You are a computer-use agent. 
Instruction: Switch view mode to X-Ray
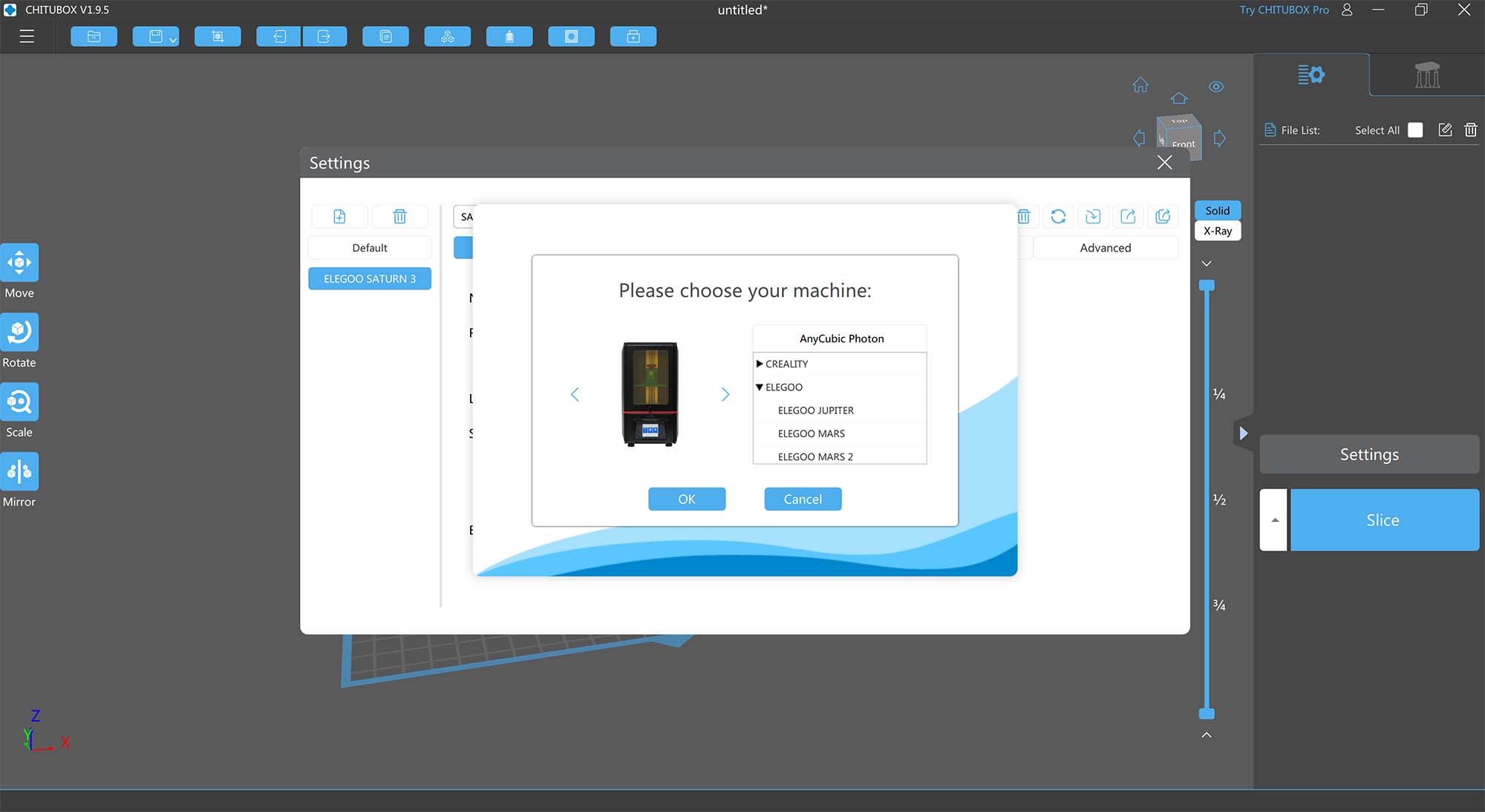pos(1218,231)
